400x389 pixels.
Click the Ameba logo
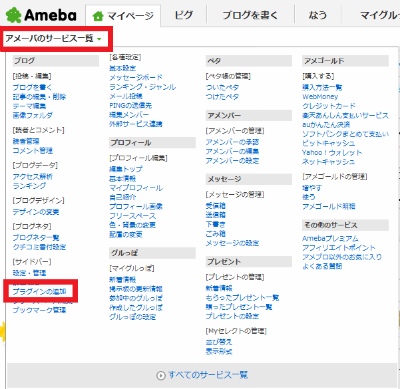[41, 15]
